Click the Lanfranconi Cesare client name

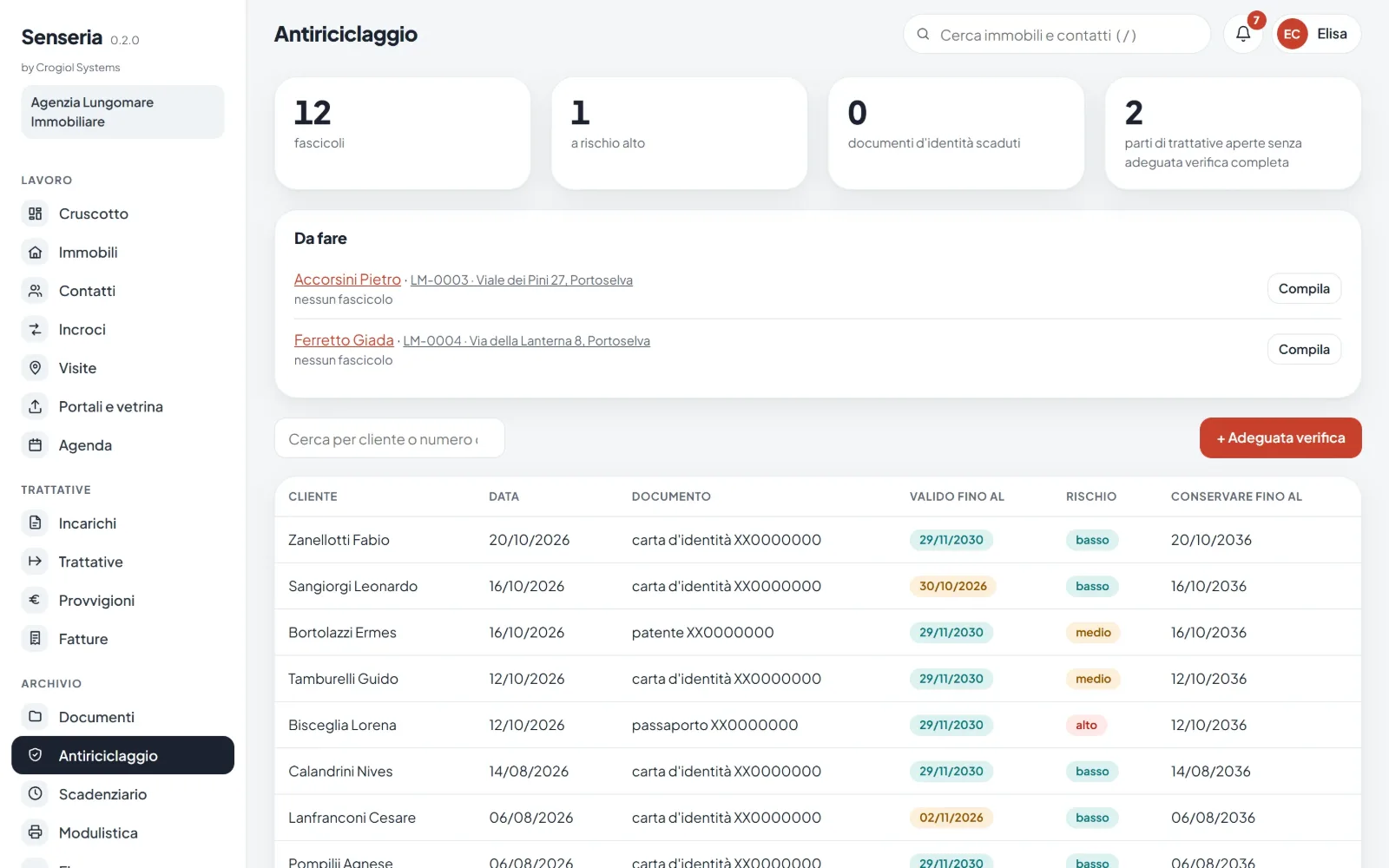352,818
